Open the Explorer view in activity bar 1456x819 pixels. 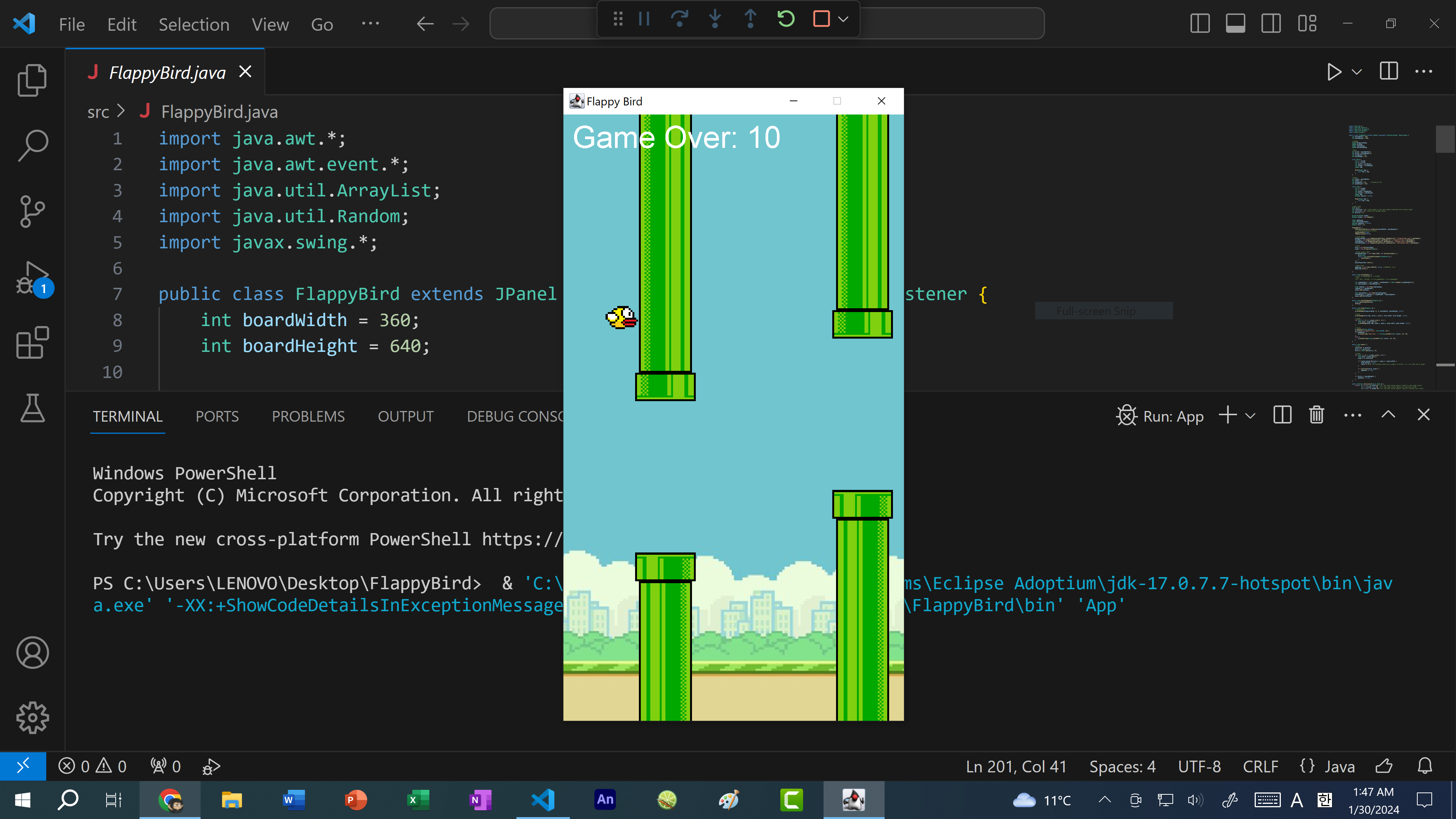point(32,80)
